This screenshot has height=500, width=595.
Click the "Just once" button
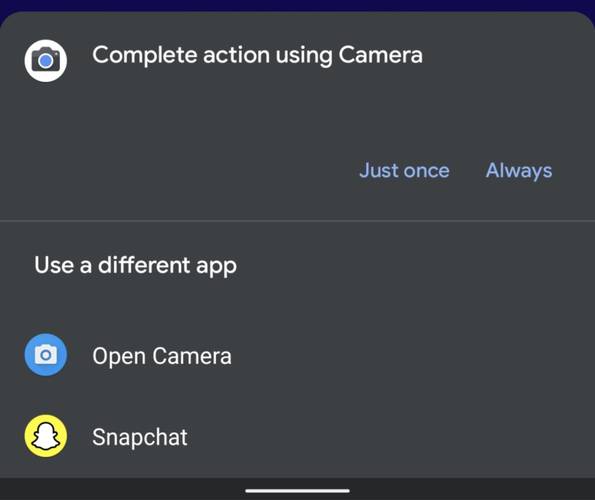[404, 170]
